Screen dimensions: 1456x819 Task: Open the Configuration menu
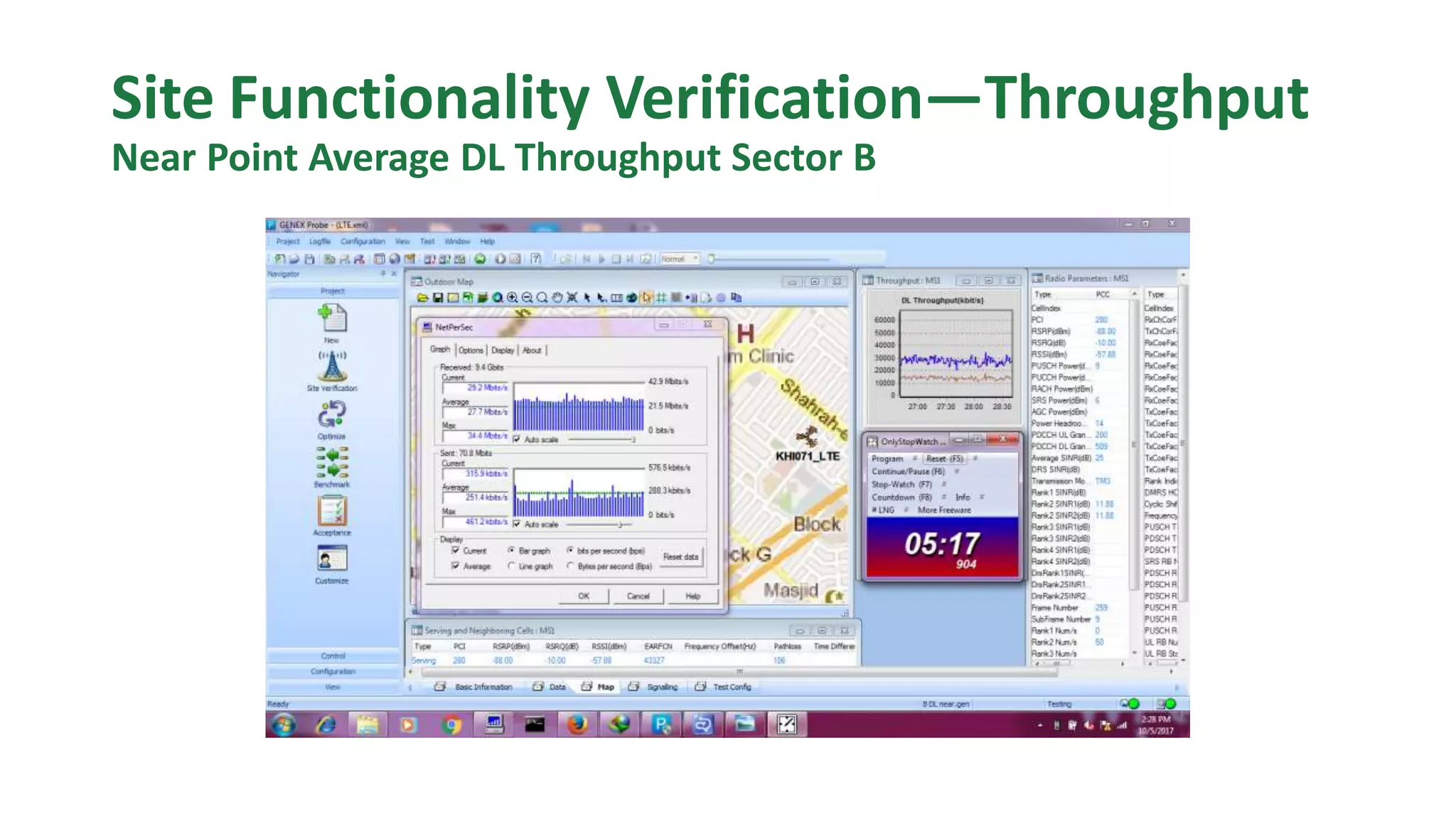coord(363,242)
